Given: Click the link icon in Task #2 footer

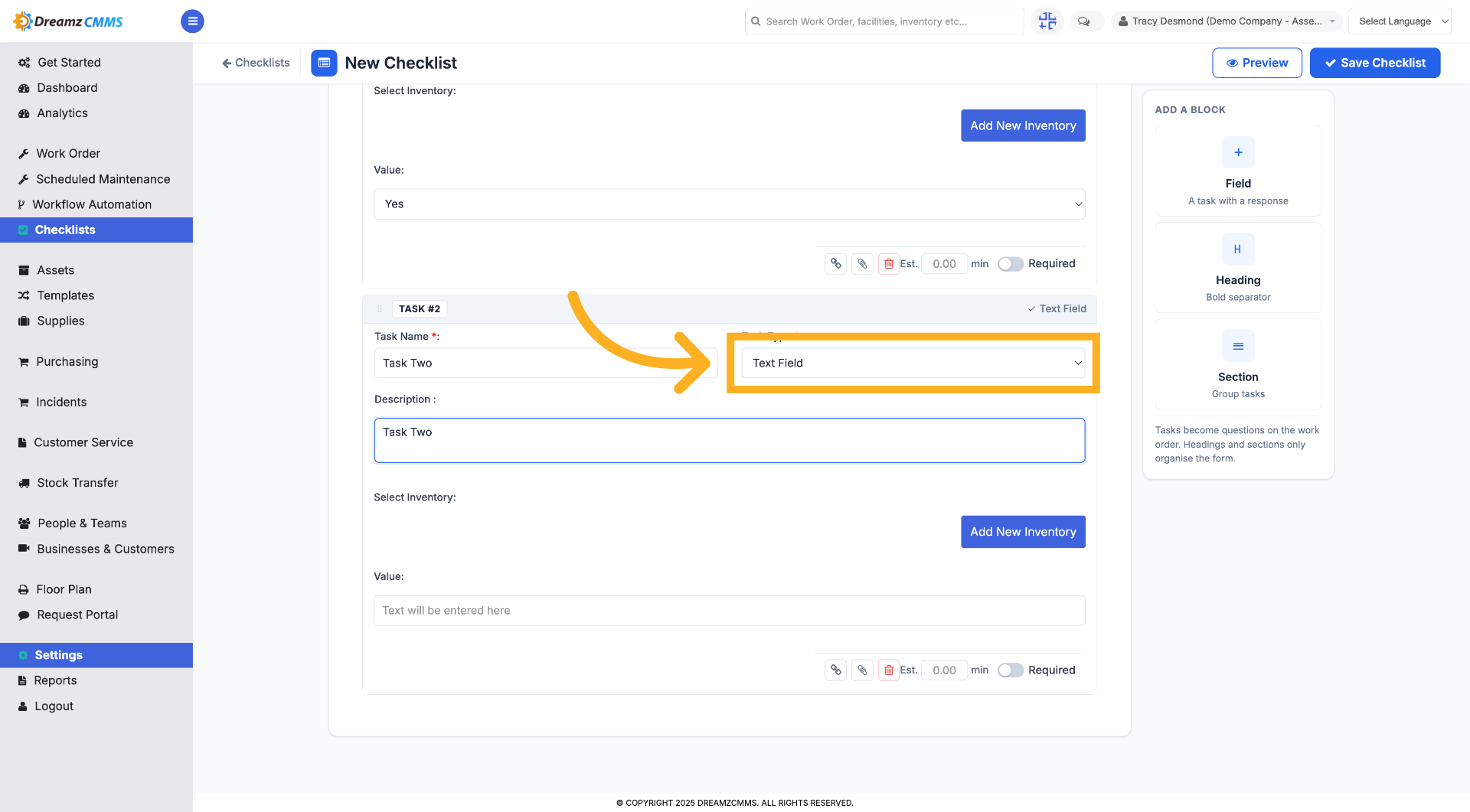Looking at the screenshot, I should click(836, 670).
